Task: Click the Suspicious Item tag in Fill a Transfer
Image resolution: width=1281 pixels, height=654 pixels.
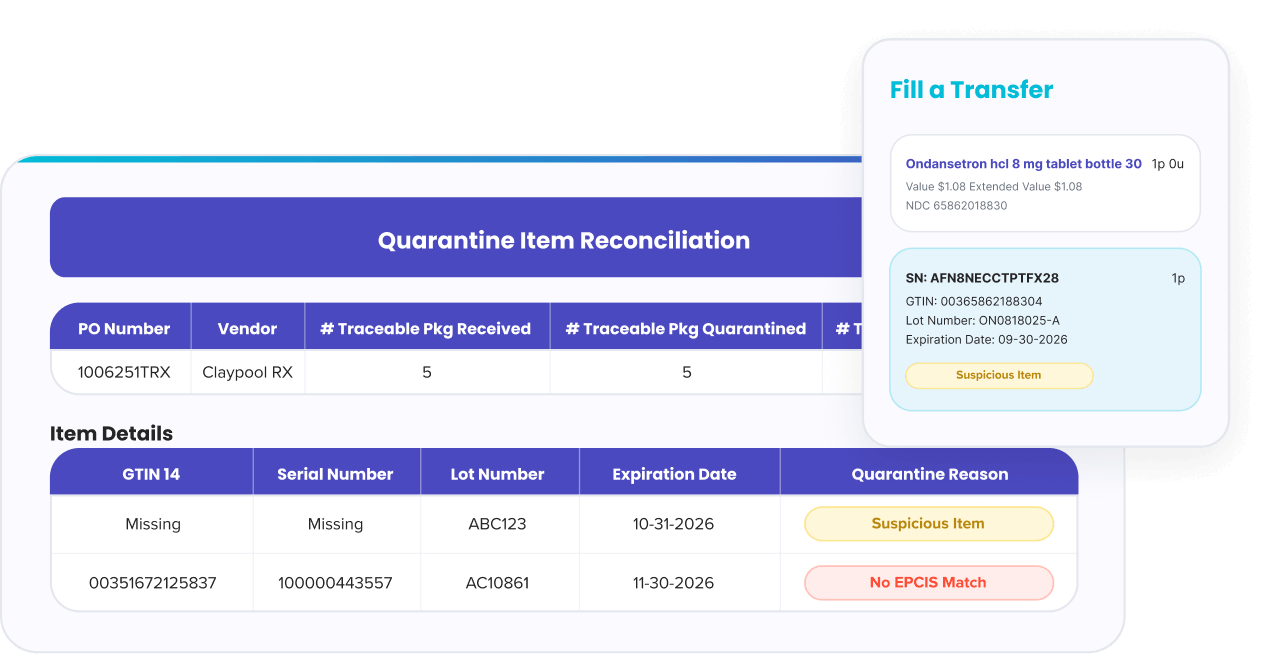Action: (999, 376)
